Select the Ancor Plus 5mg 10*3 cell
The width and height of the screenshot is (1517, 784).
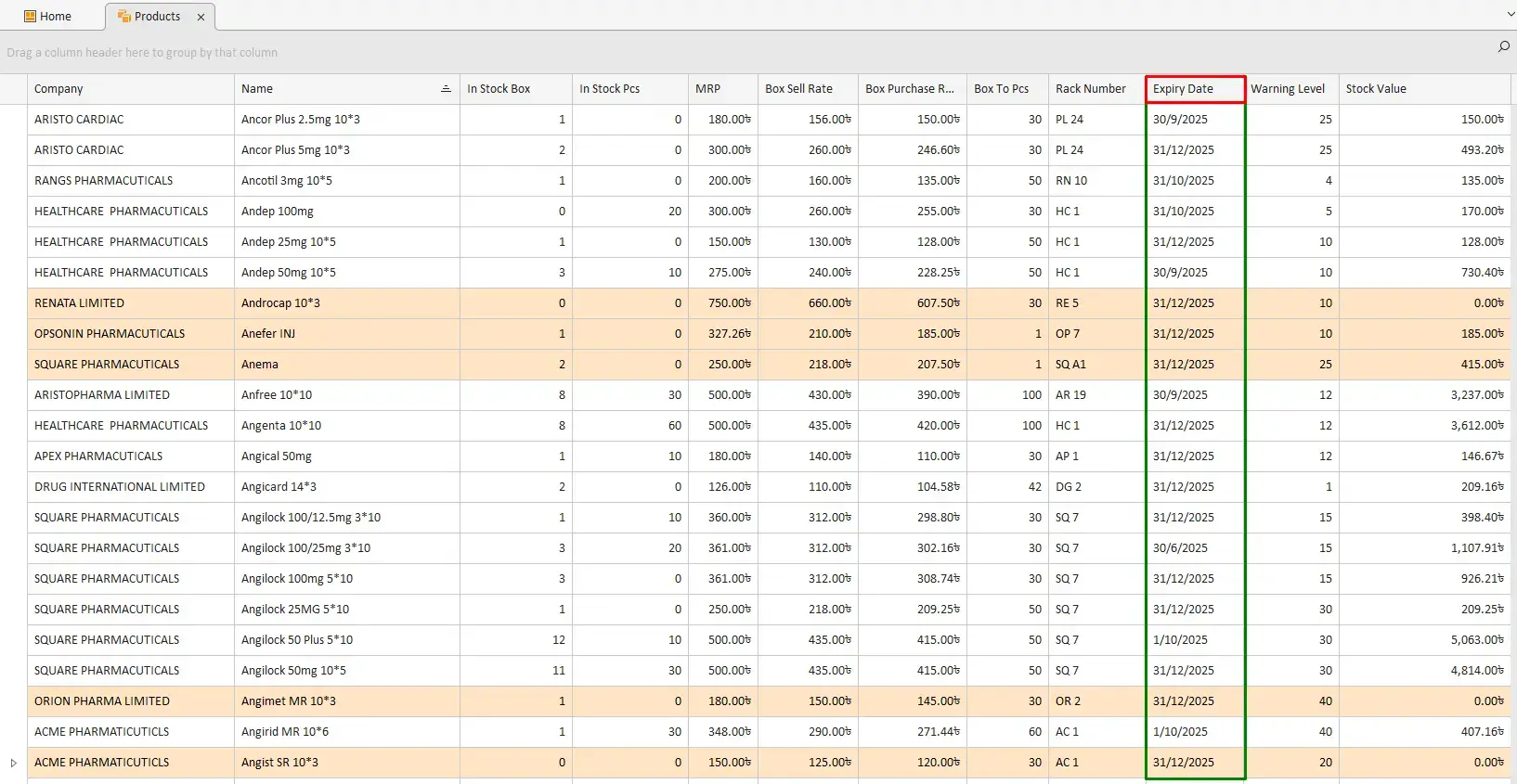pyautogui.click(x=347, y=150)
